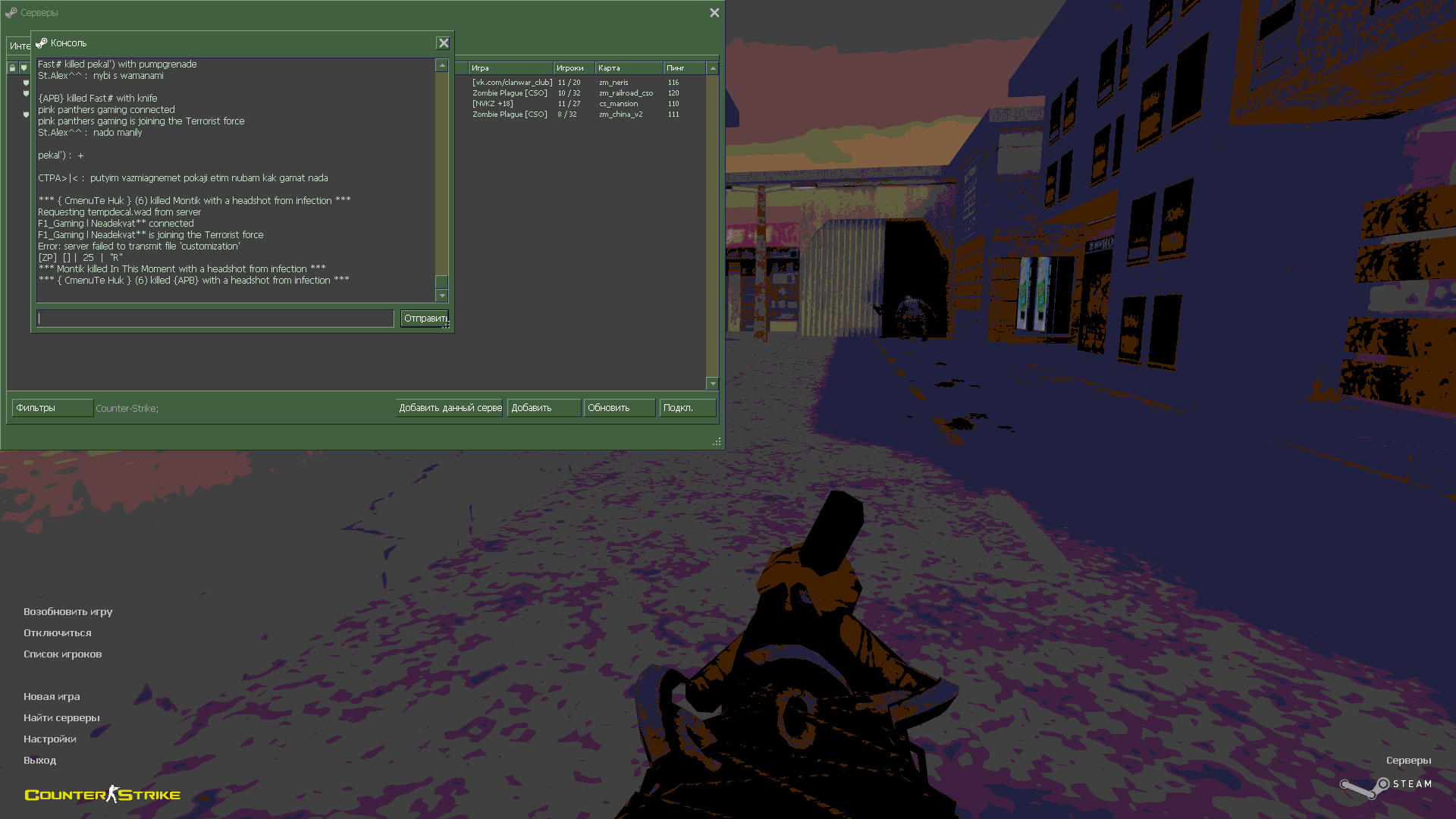Click the Добавить button

click(544, 408)
